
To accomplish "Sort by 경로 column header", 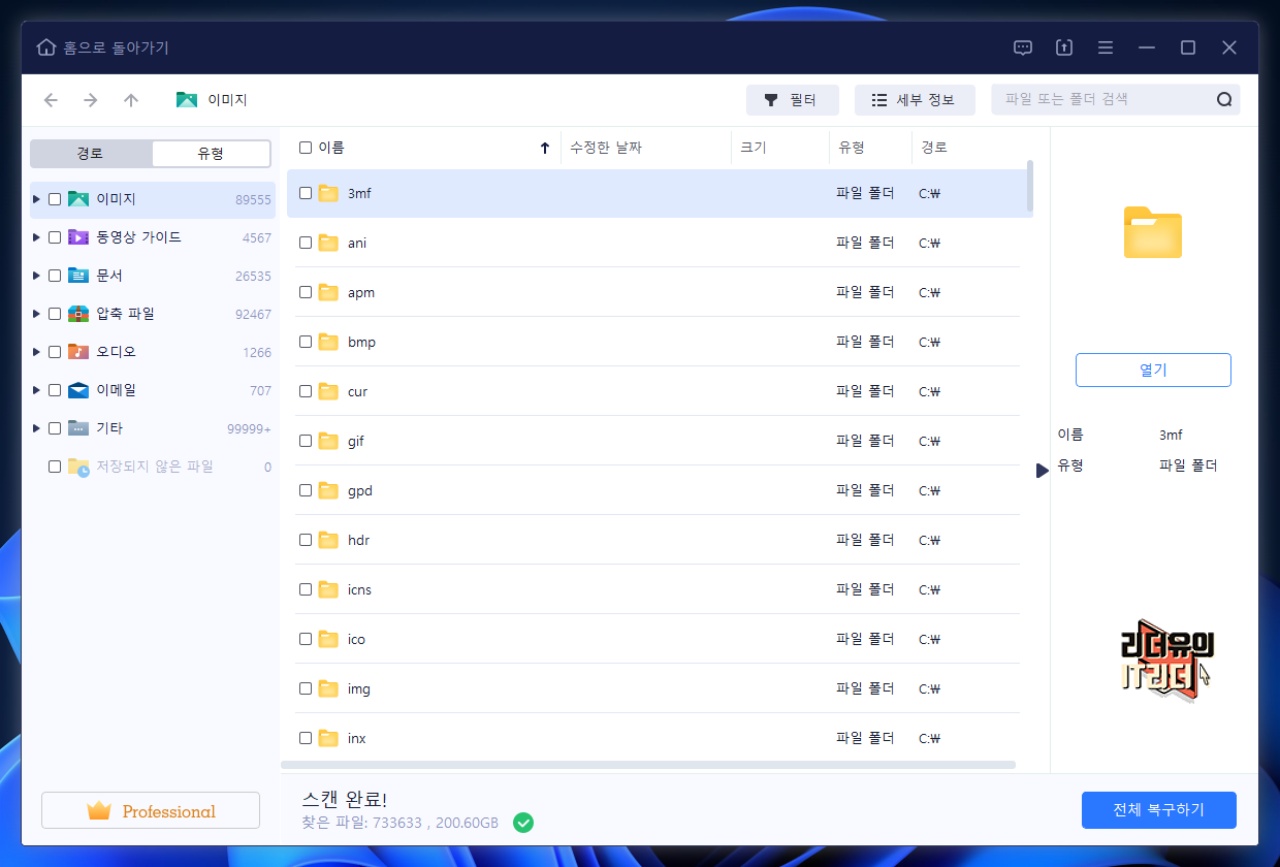I will pyautogui.click(x=934, y=148).
